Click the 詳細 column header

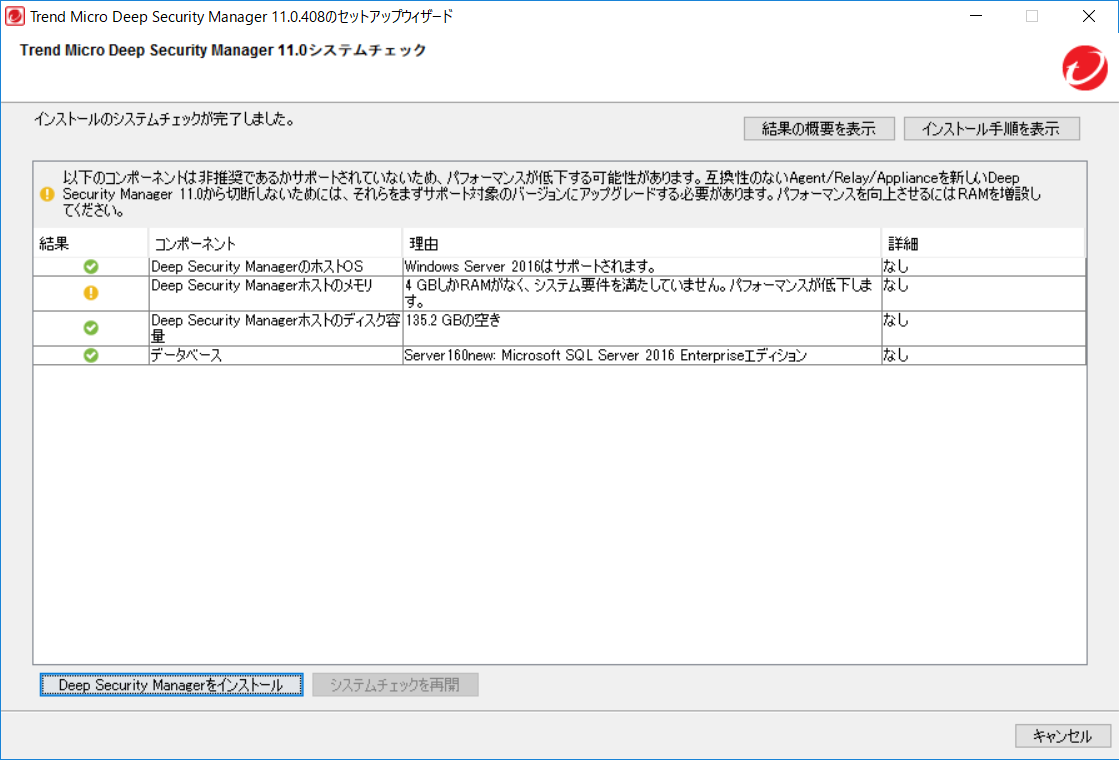(x=983, y=243)
